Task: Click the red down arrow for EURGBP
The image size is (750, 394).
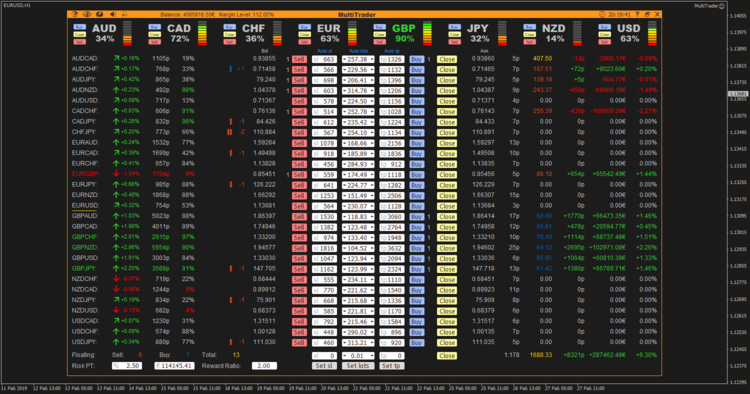Action: [116, 174]
